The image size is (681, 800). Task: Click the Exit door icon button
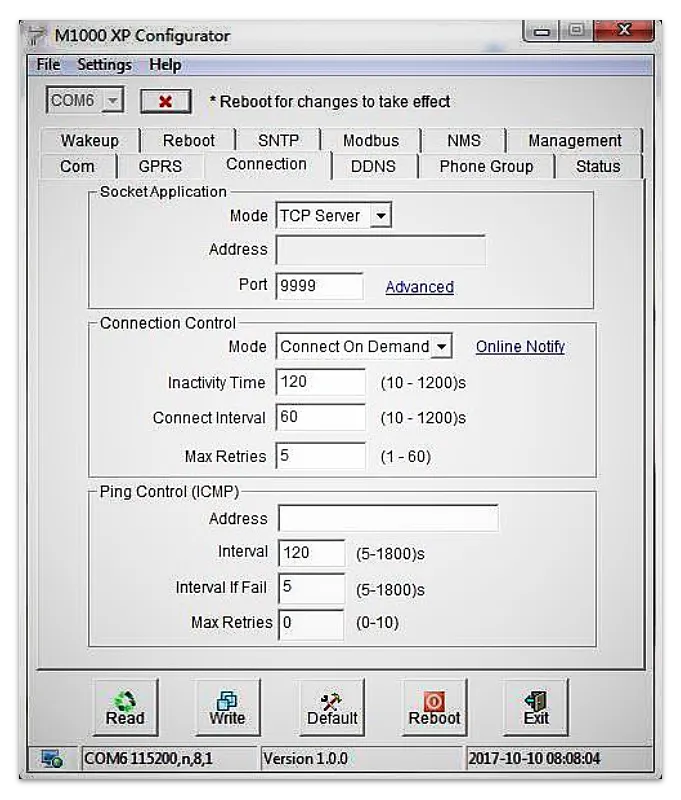536,707
